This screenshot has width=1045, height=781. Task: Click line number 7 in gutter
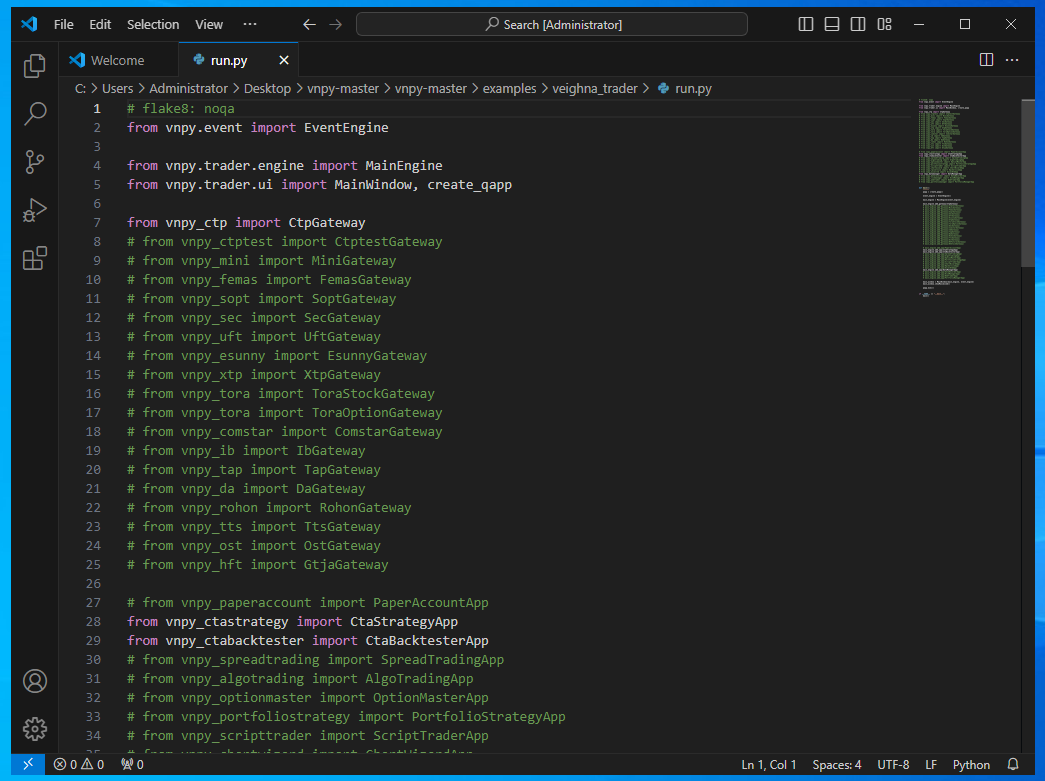click(x=97, y=223)
